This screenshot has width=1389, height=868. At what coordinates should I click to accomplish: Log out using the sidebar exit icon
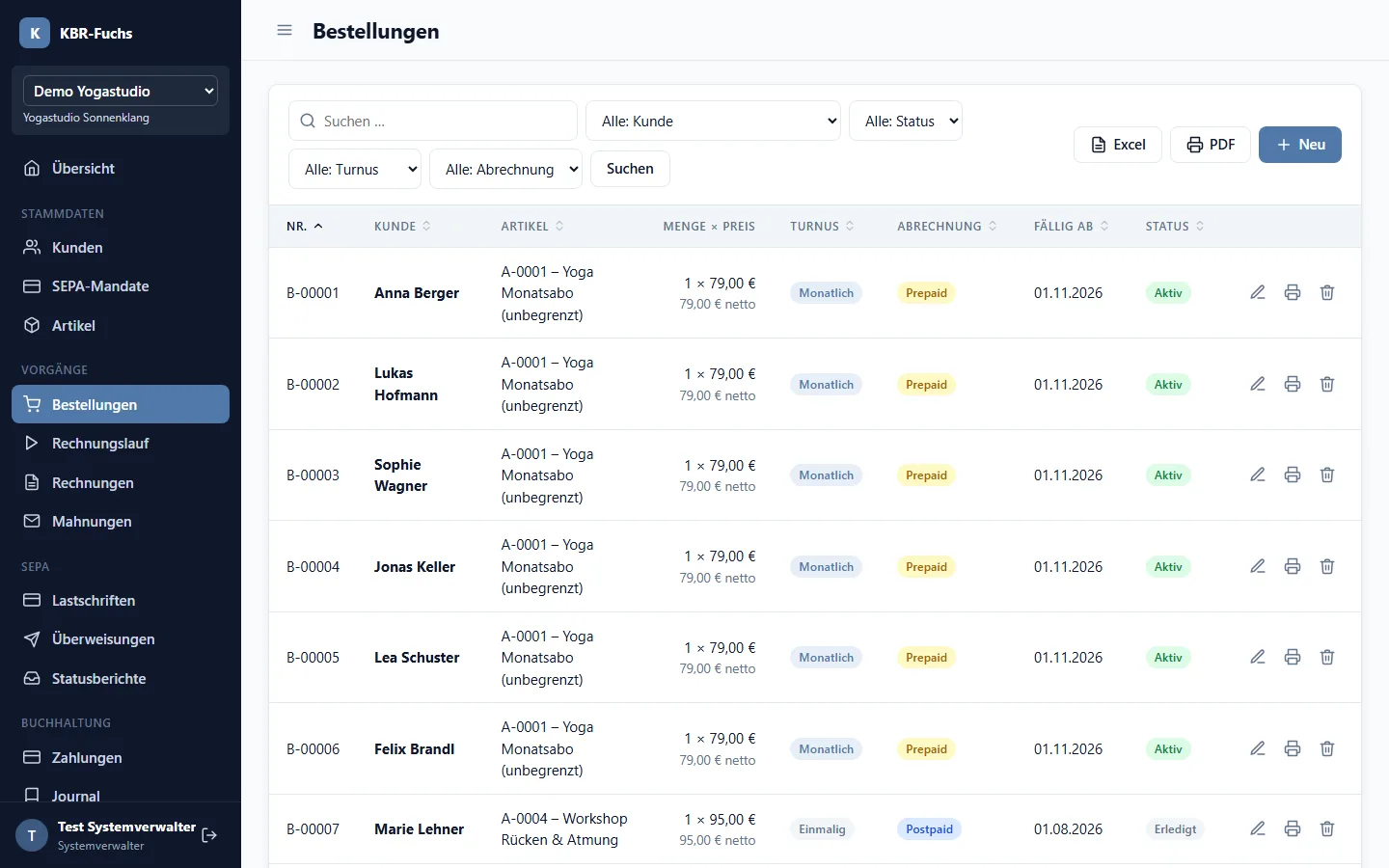209,835
